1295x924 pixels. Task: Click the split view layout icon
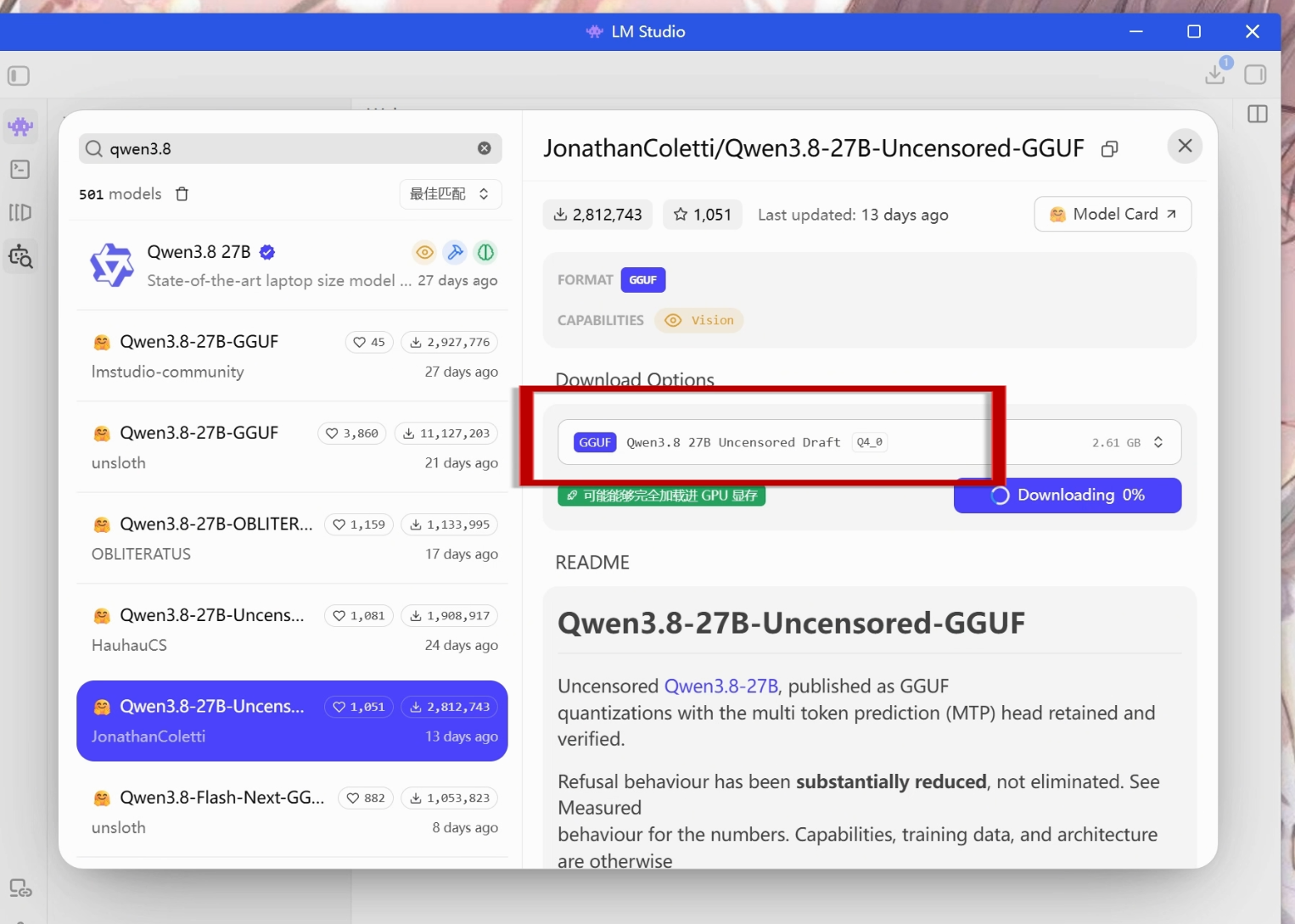click(1258, 114)
